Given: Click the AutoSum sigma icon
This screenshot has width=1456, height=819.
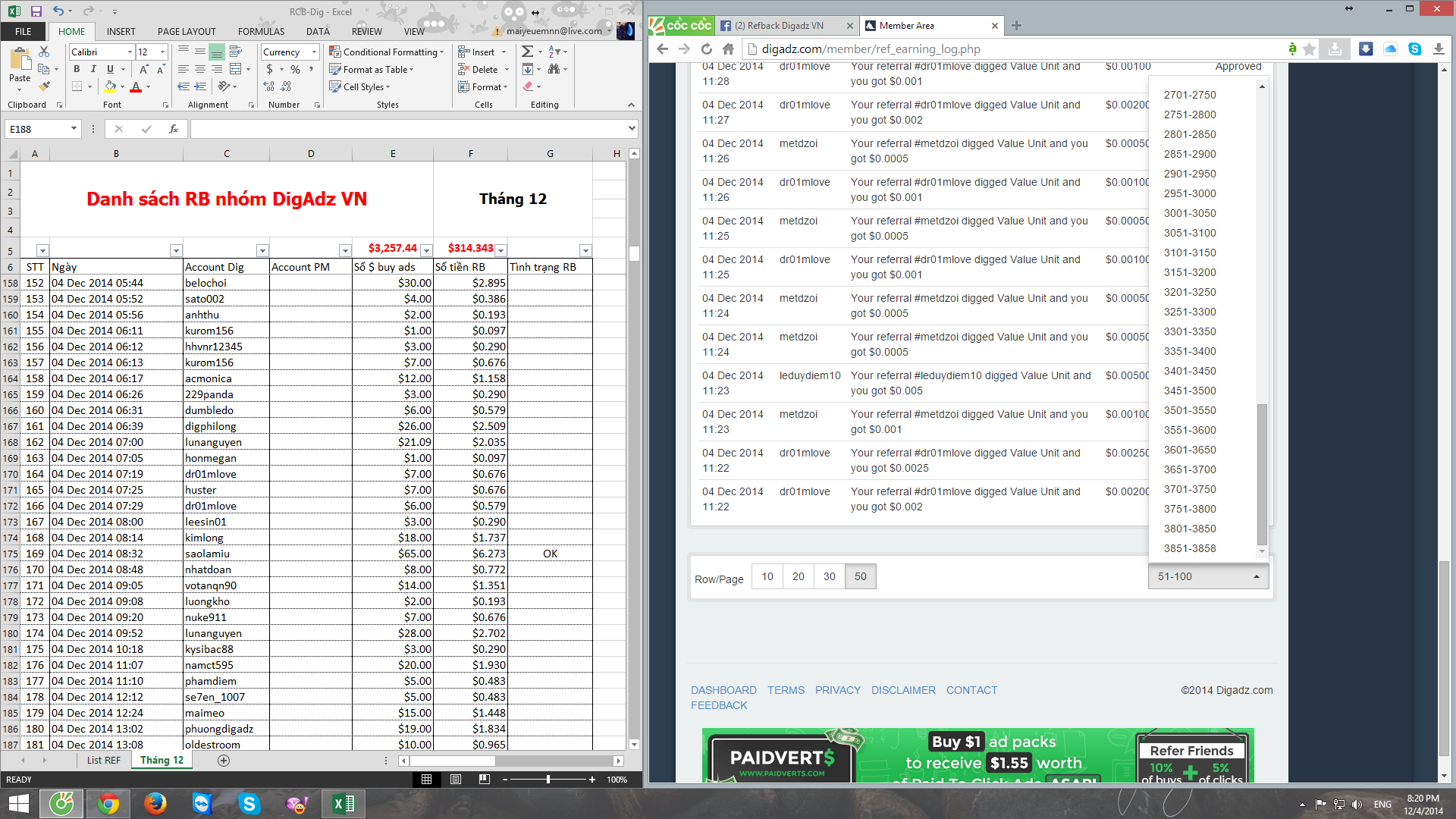Looking at the screenshot, I should [527, 52].
